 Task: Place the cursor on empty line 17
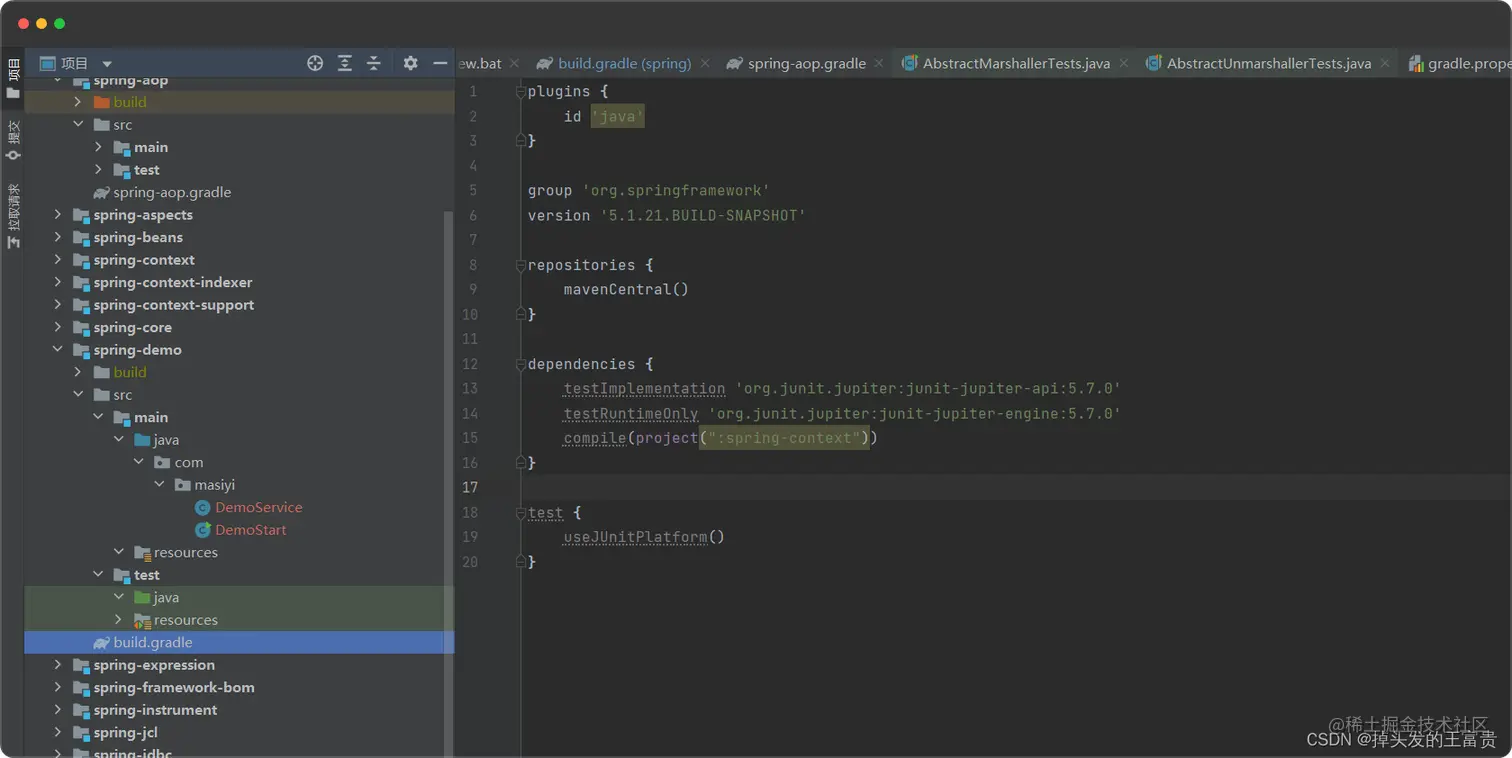click(x=1016, y=488)
